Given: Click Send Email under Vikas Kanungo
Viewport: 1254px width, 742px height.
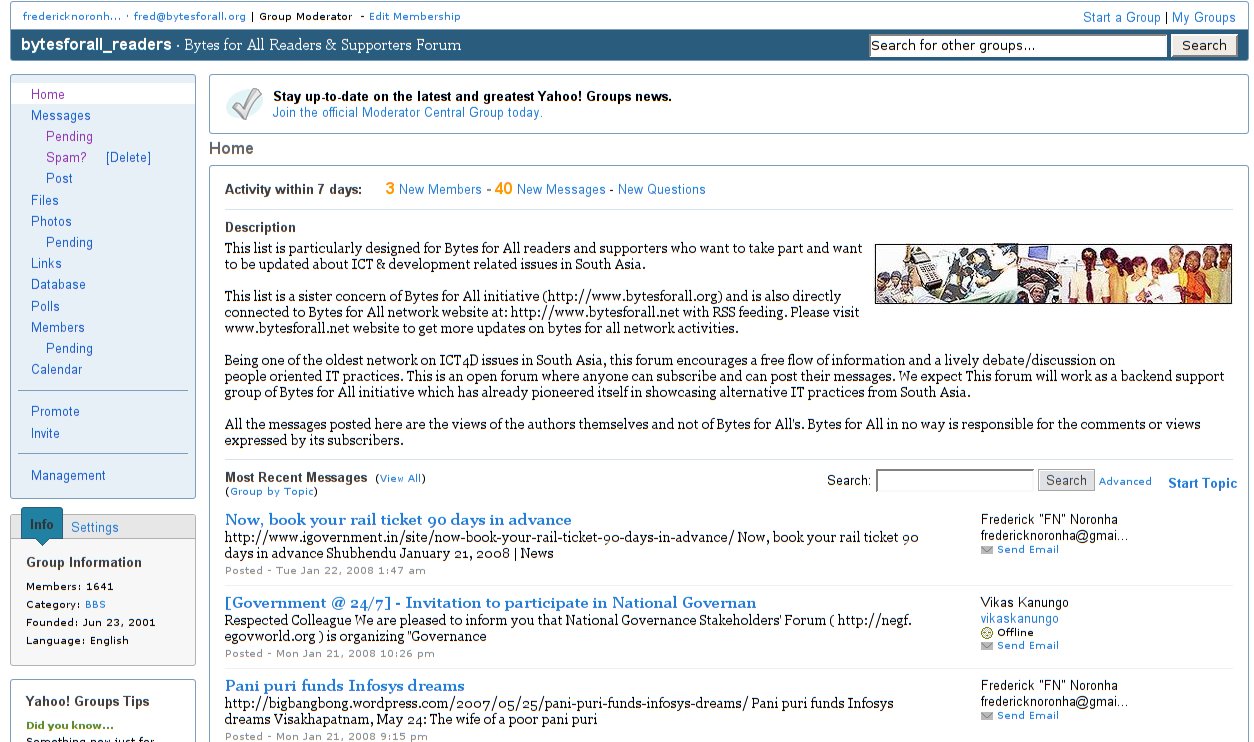Looking at the screenshot, I should point(1027,646).
